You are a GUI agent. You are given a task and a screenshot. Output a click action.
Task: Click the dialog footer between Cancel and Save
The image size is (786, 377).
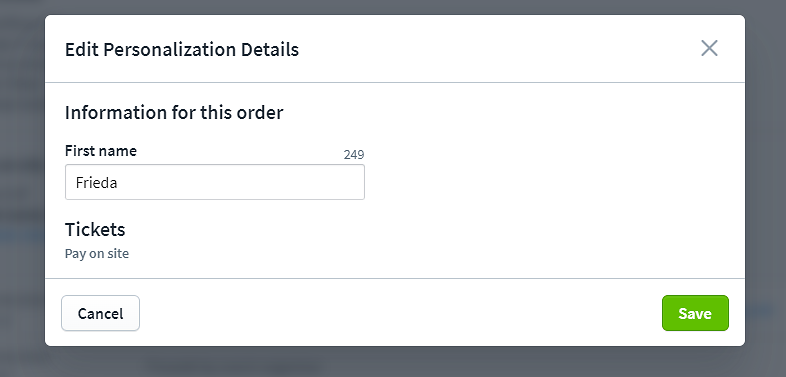pyautogui.click(x=401, y=313)
